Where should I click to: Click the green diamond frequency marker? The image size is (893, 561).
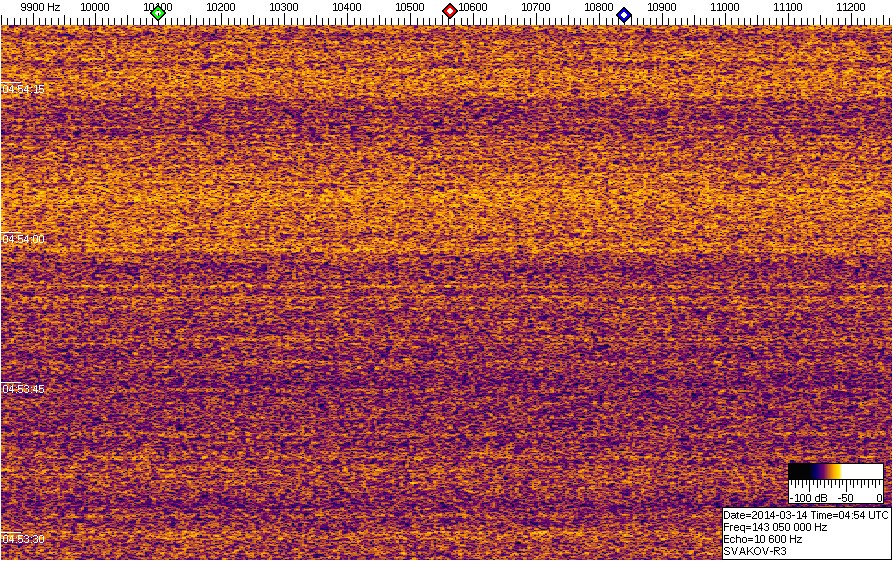pyautogui.click(x=158, y=13)
